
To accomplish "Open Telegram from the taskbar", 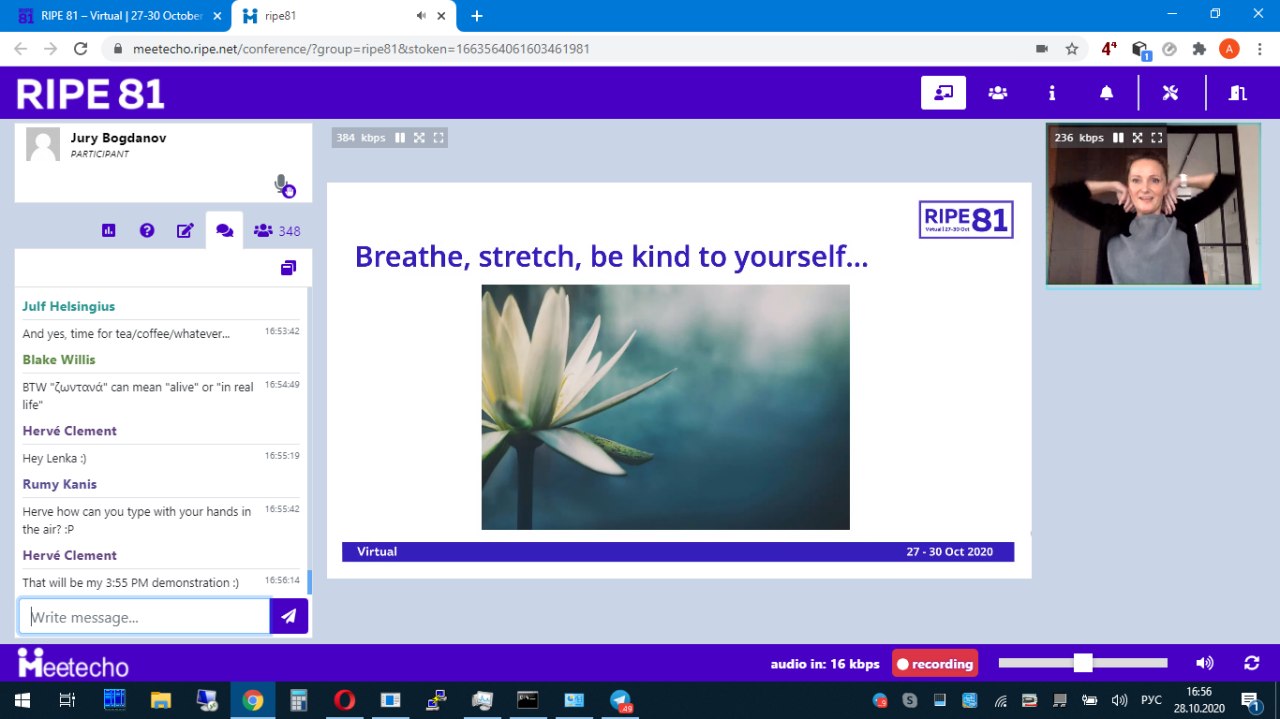I will (x=620, y=700).
